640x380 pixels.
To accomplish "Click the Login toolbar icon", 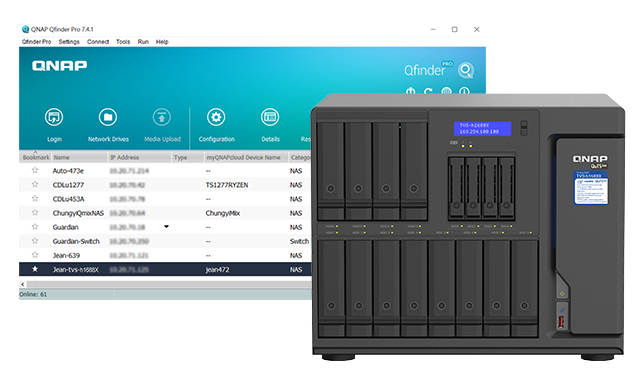I will [x=54, y=117].
